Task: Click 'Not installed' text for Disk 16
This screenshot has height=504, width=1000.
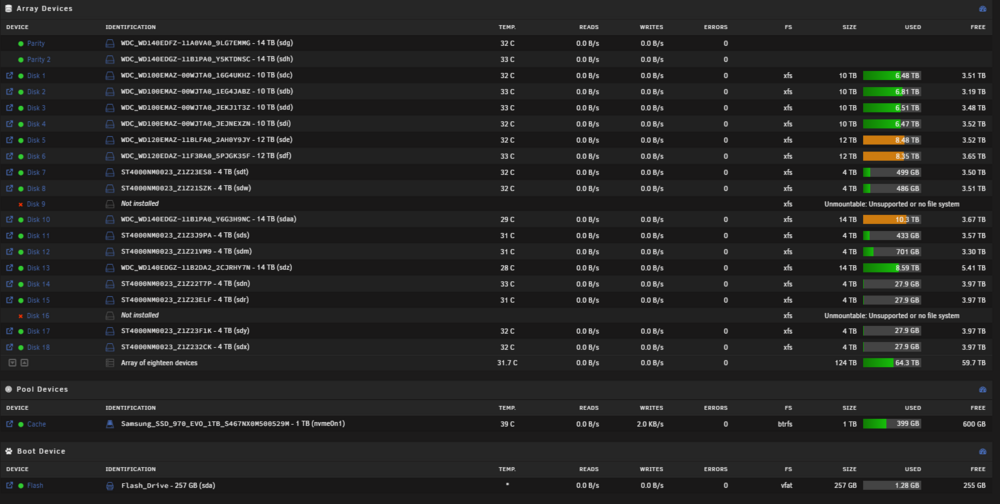Action: (x=140, y=315)
